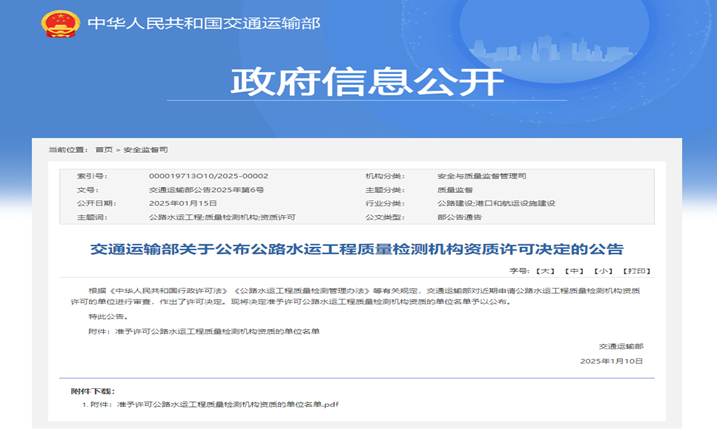The width and height of the screenshot is (717, 433).
Task: Click body line starting 附件：准予许可
Action: (x=204, y=331)
